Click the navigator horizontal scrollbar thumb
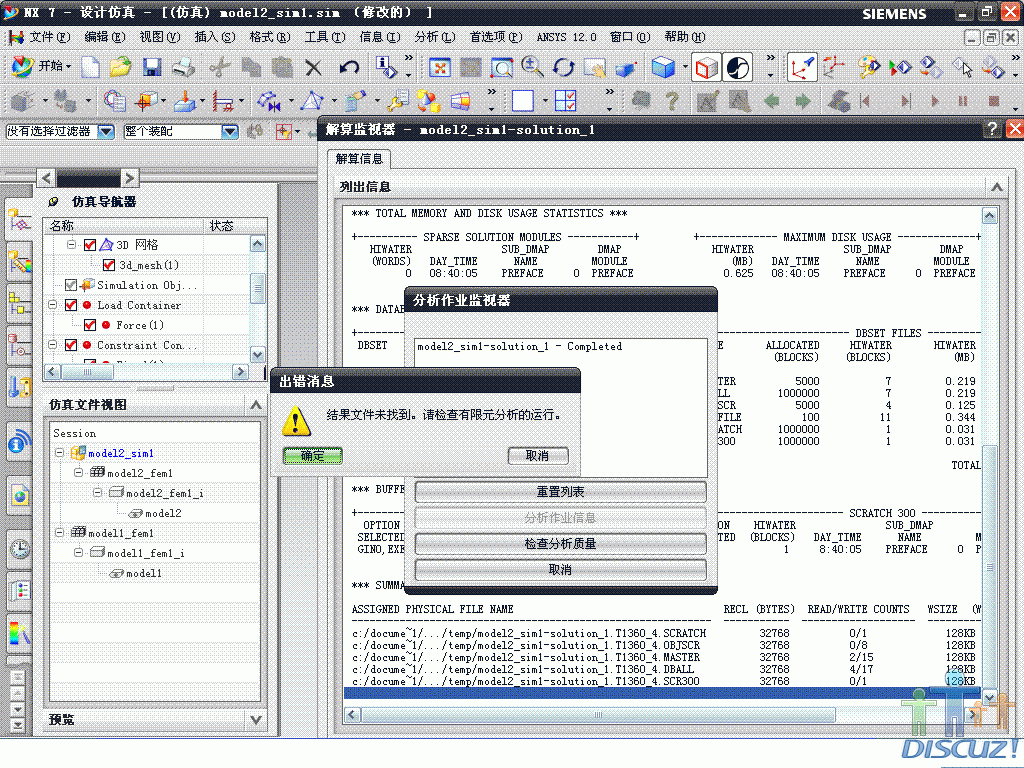The width and height of the screenshot is (1024, 768). pos(88,372)
